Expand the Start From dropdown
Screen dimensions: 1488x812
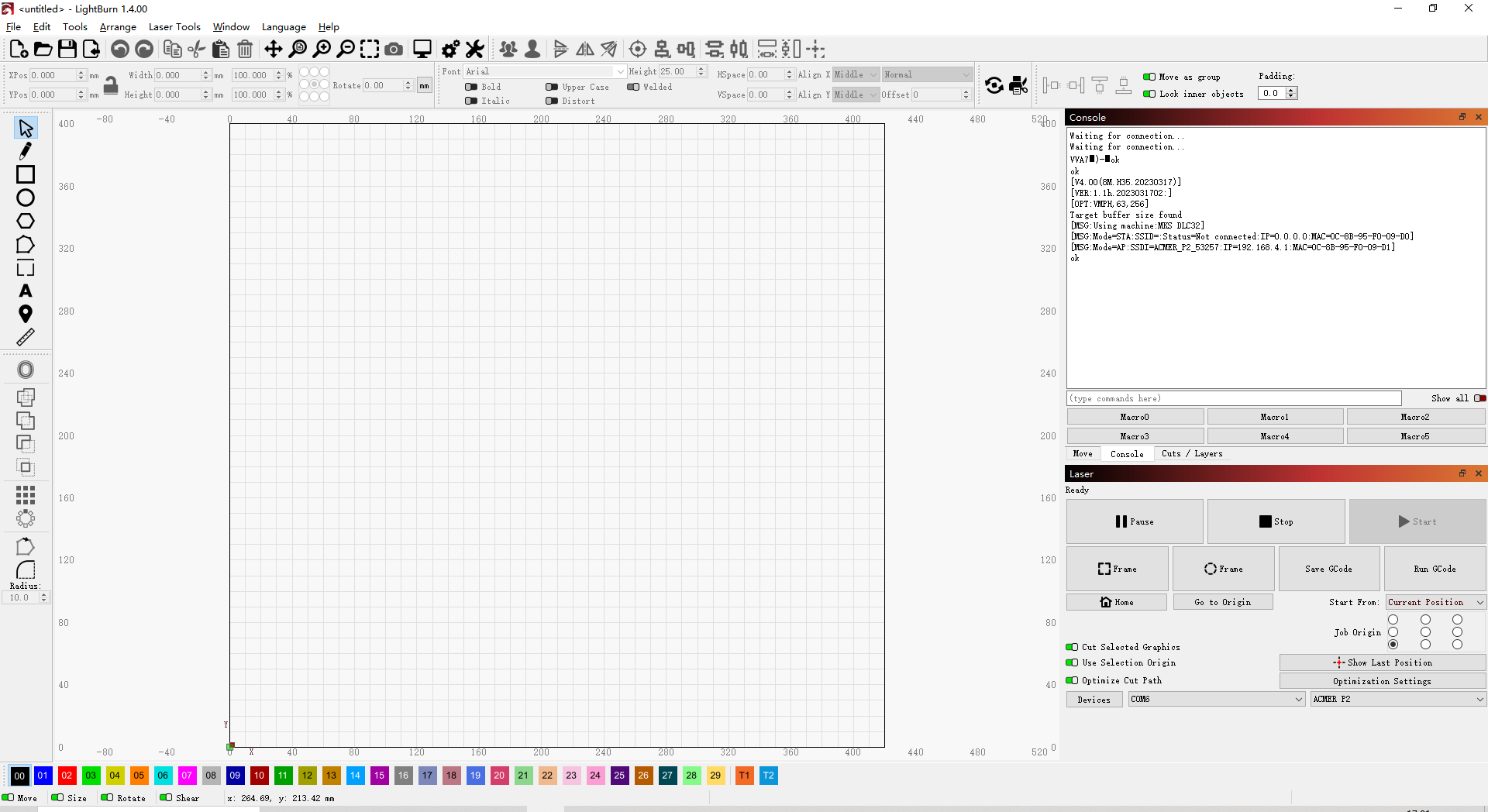[x=1435, y=602]
